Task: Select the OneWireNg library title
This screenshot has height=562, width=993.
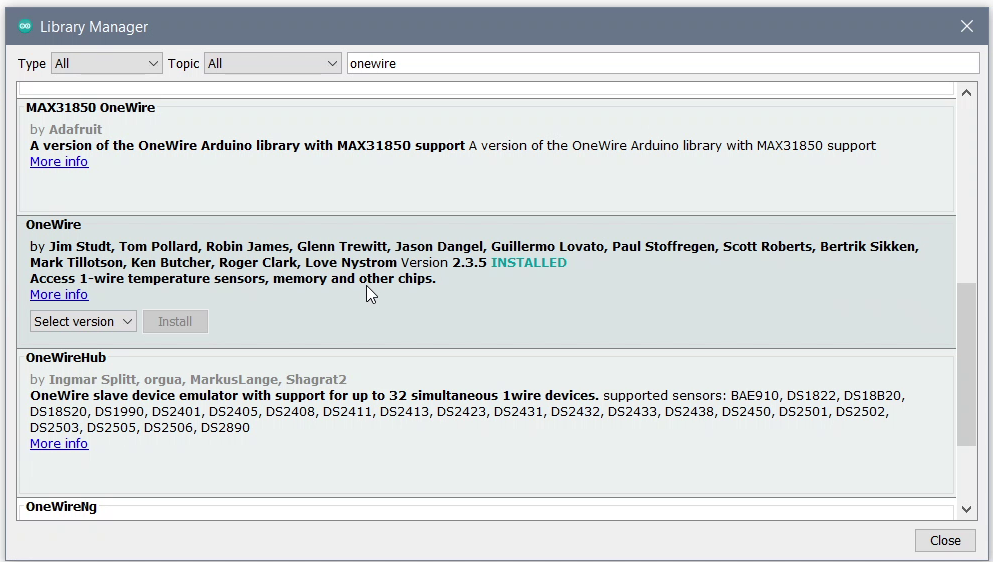Action: click(x=61, y=507)
